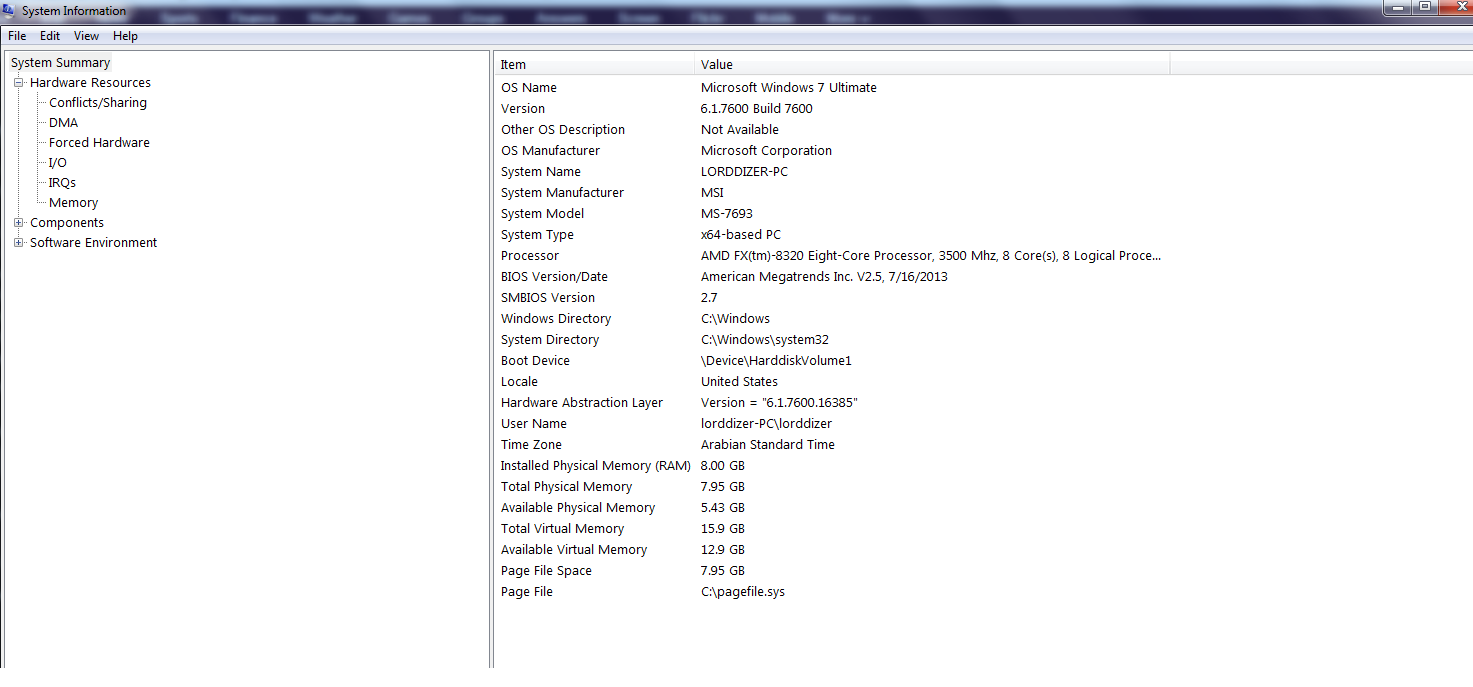The width and height of the screenshot is (1473, 687).
Task: Maximize the System Information window
Action: (1425, 6)
